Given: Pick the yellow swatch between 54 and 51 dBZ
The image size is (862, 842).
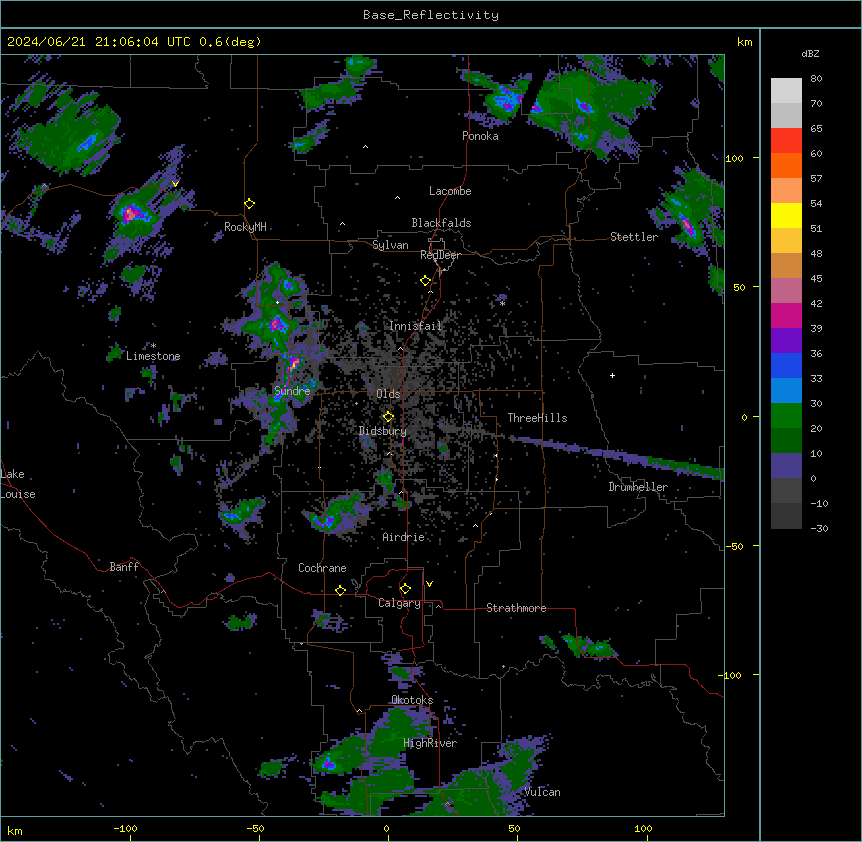Looking at the screenshot, I should (786, 215).
